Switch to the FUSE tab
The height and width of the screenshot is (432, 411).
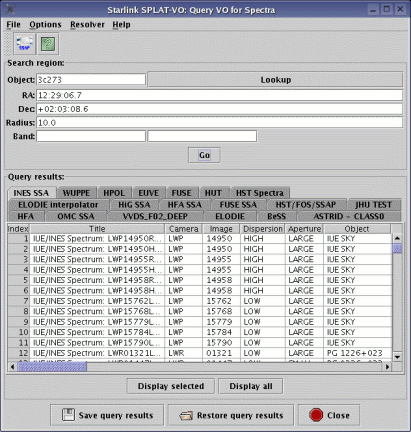click(182, 193)
